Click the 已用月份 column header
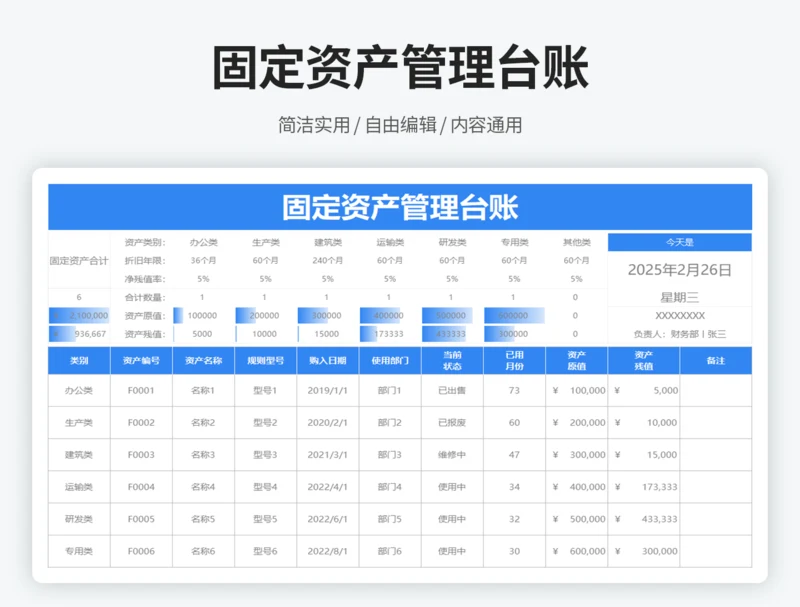This screenshot has height=607, width=800. [514, 361]
